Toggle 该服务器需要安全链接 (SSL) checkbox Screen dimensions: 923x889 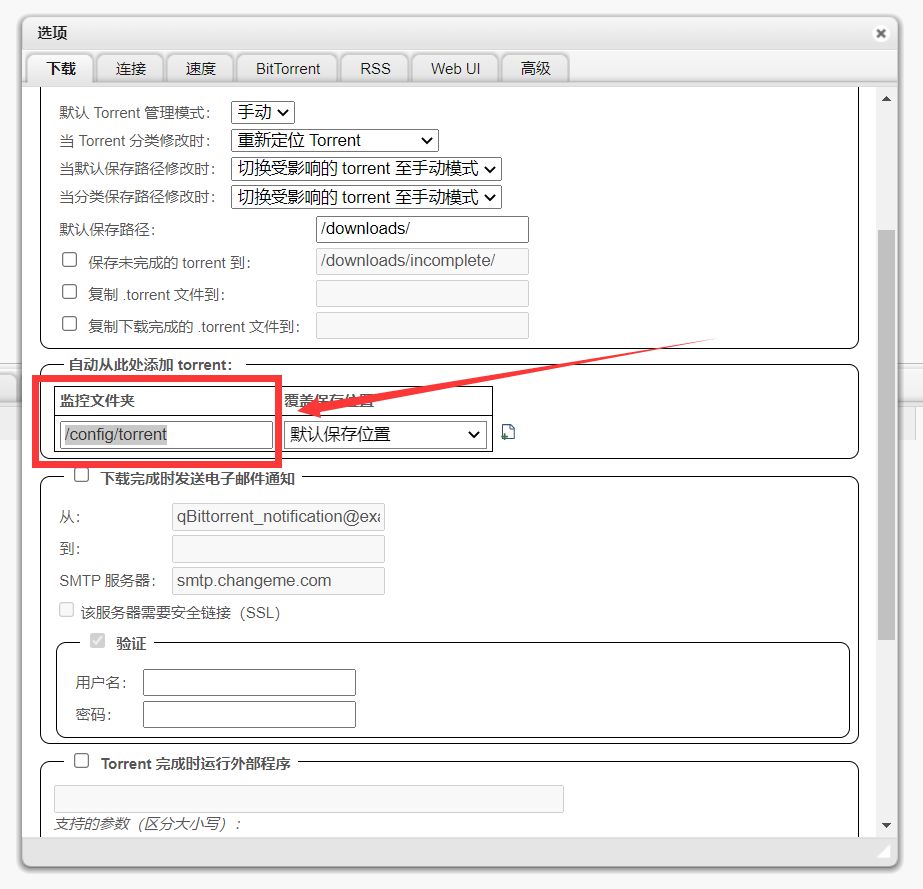pos(67,609)
